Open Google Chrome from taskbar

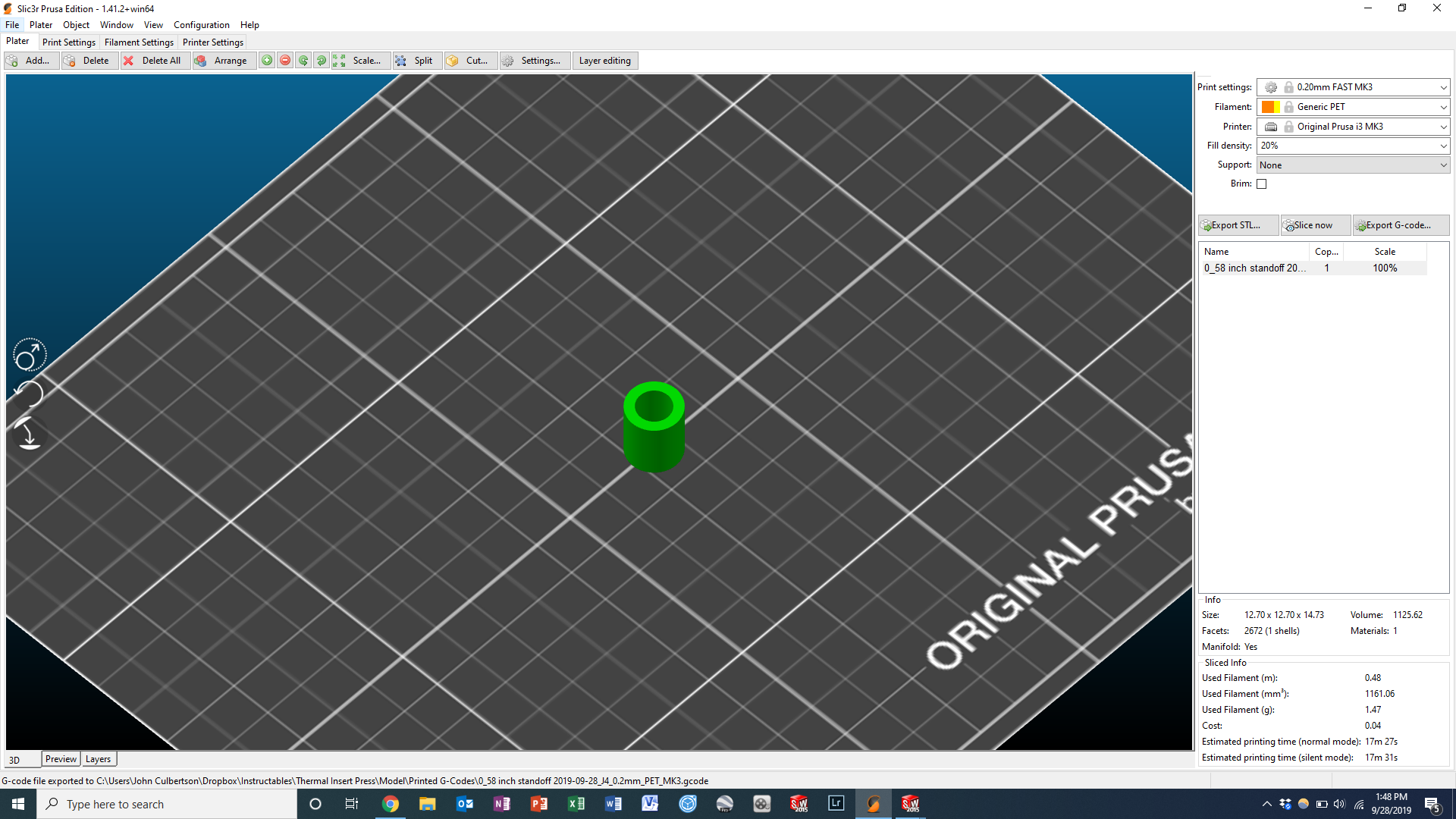click(390, 804)
